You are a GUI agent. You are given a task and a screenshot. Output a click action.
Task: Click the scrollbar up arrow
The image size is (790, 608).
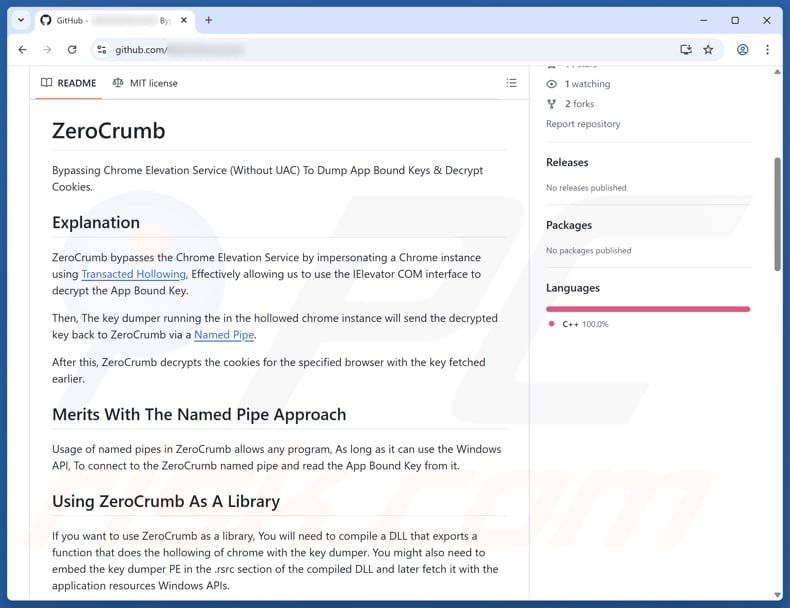click(x=777, y=72)
